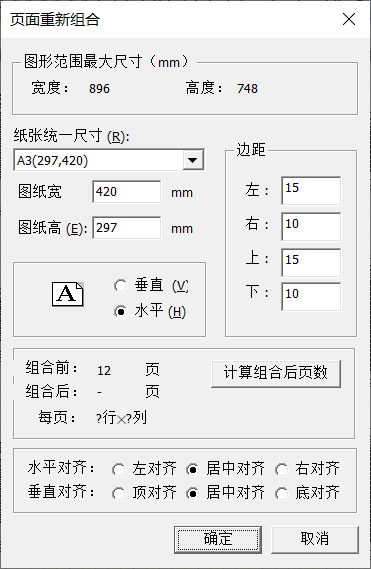The height and width of the screenshot is (569, 371).
Task: Select 居中对齐 for horizontal alignment
Action: (192, 470)
